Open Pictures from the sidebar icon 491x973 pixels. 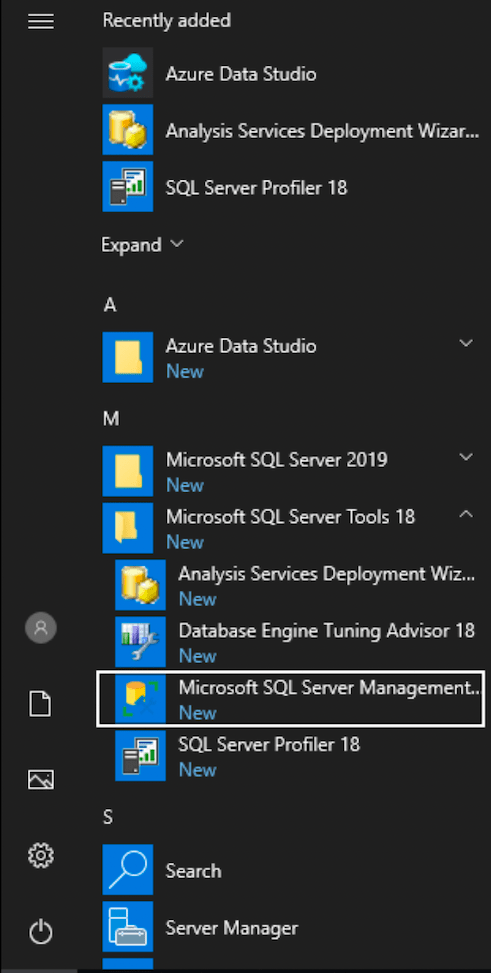[41, 780]
